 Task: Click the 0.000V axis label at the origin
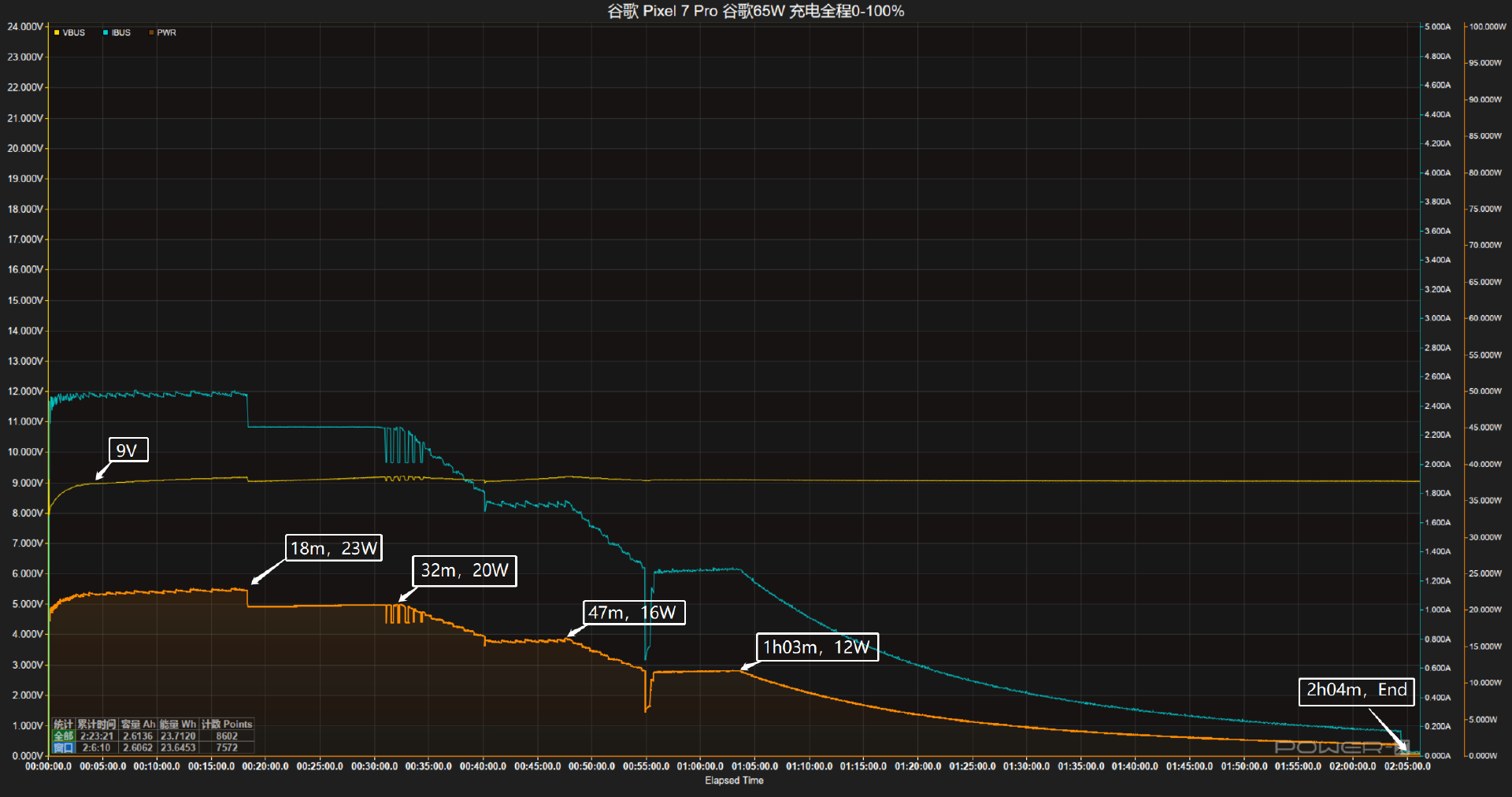click(x=28, y=755)
